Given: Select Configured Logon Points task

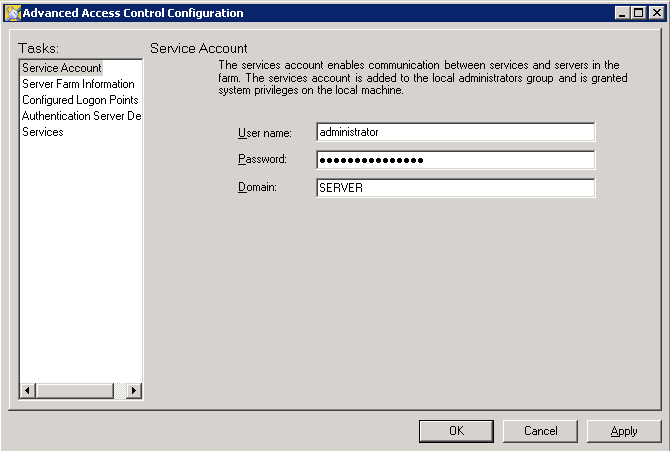Looking at the screenshot, I should [x=80, y=100].
